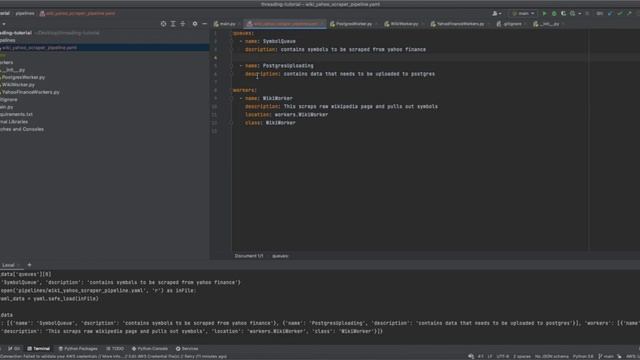
Task: Click the 'queues' breadcrumb below editor
Action: (280, 256)
